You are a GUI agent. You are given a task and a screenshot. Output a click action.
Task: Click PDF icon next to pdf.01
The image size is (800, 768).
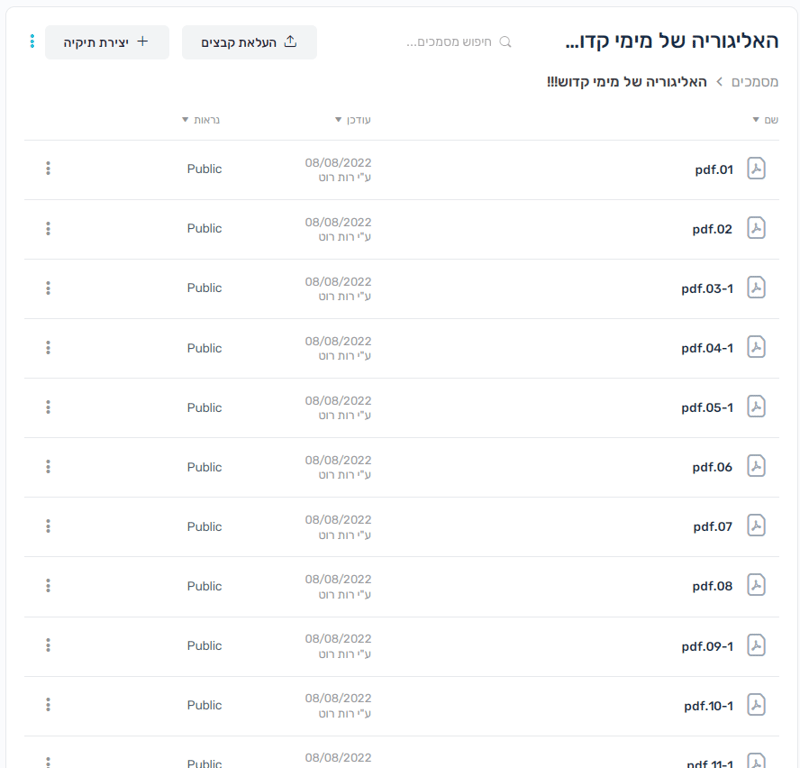(756, 168)
